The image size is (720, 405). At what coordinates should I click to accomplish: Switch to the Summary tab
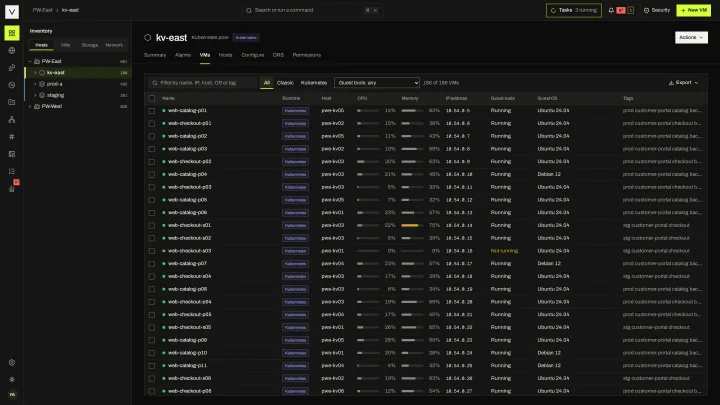(155, 55)
